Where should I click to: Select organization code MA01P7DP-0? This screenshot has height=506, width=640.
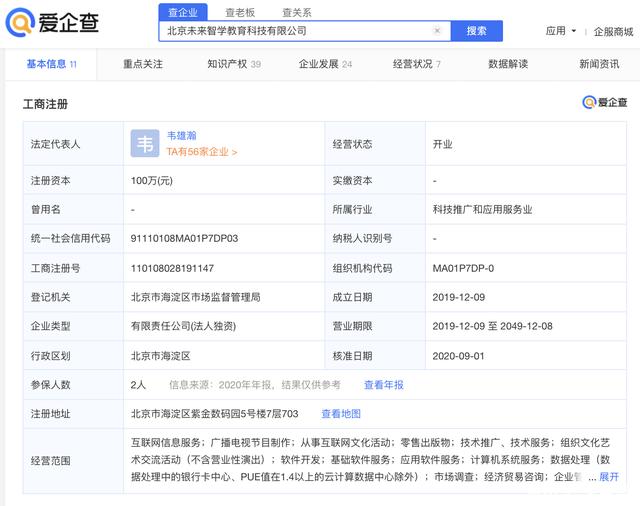click(463, 268)
